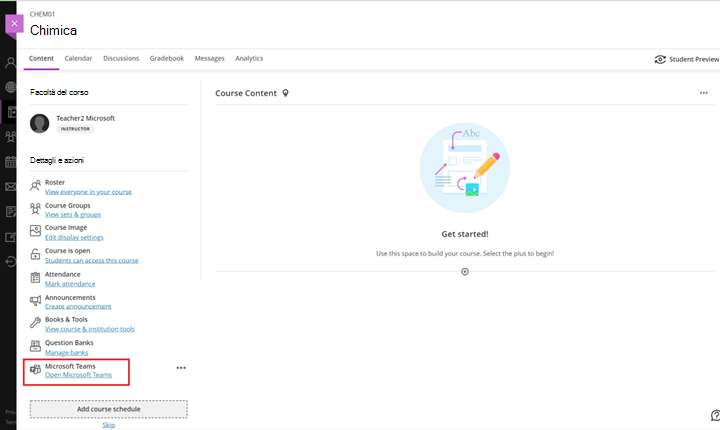Viewport: 720px width, 430px height.
Task: Click the Attendance label text
Action: (62, 274)
